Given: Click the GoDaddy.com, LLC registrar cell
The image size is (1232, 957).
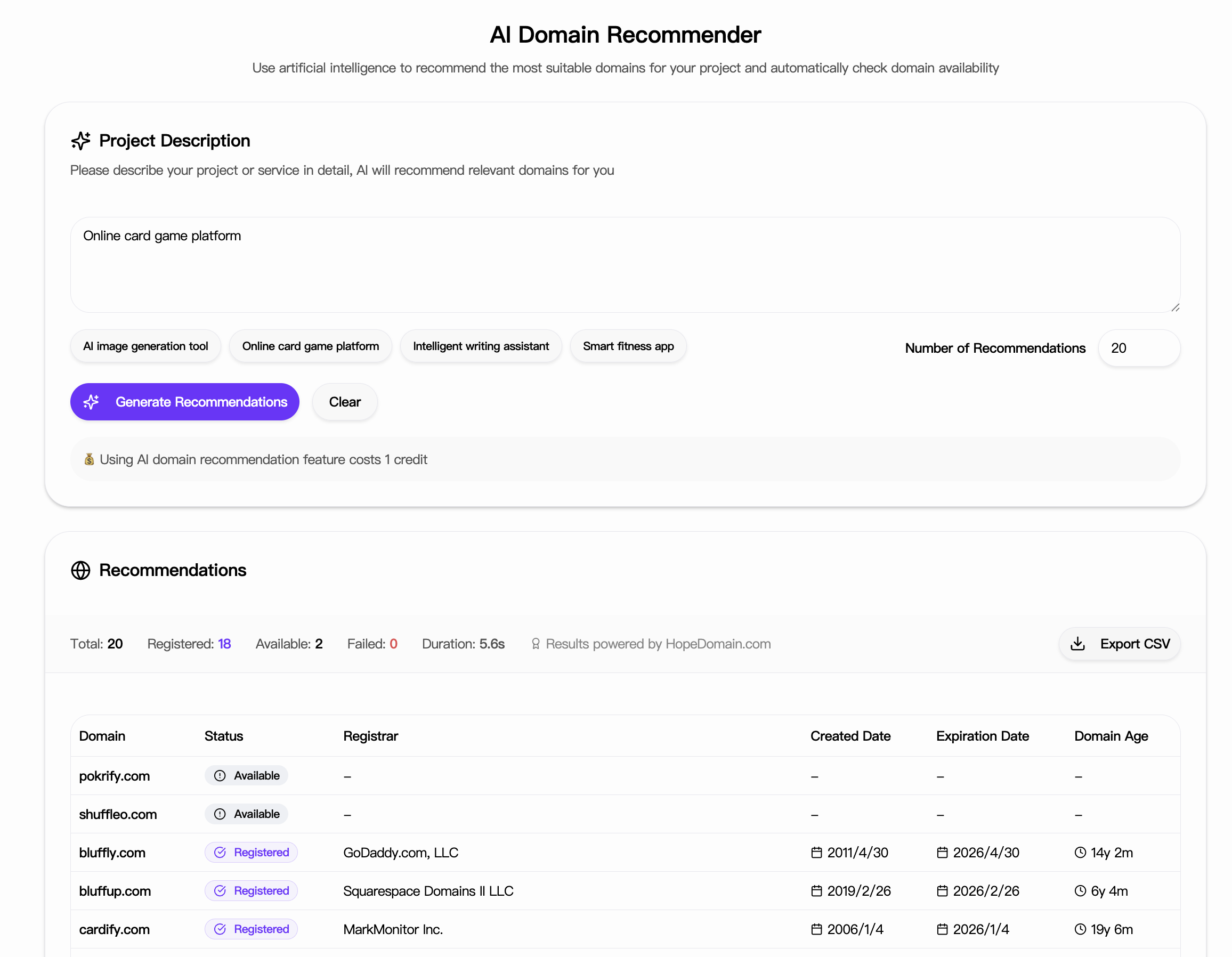Looking at the screenshot, I should pyautogui.click(x=401, y=853).
